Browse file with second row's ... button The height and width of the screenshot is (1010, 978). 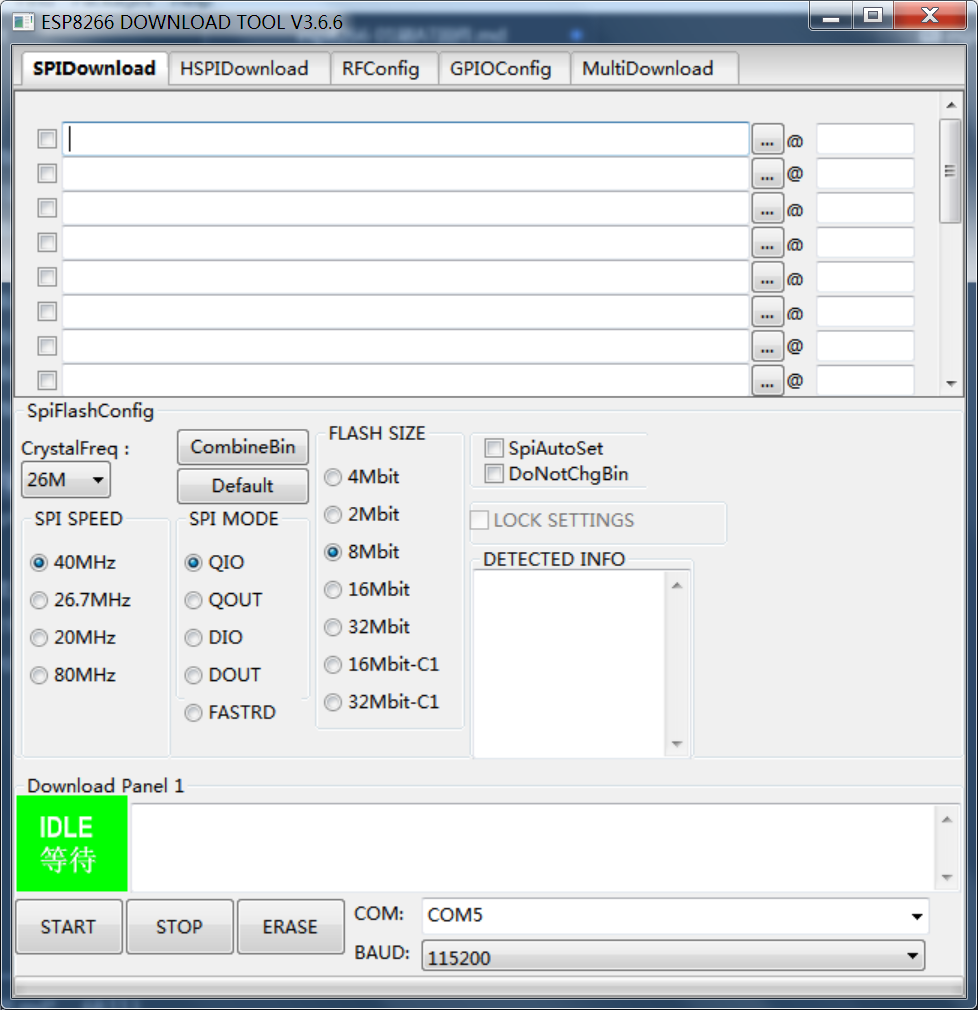tap(767, 174)
